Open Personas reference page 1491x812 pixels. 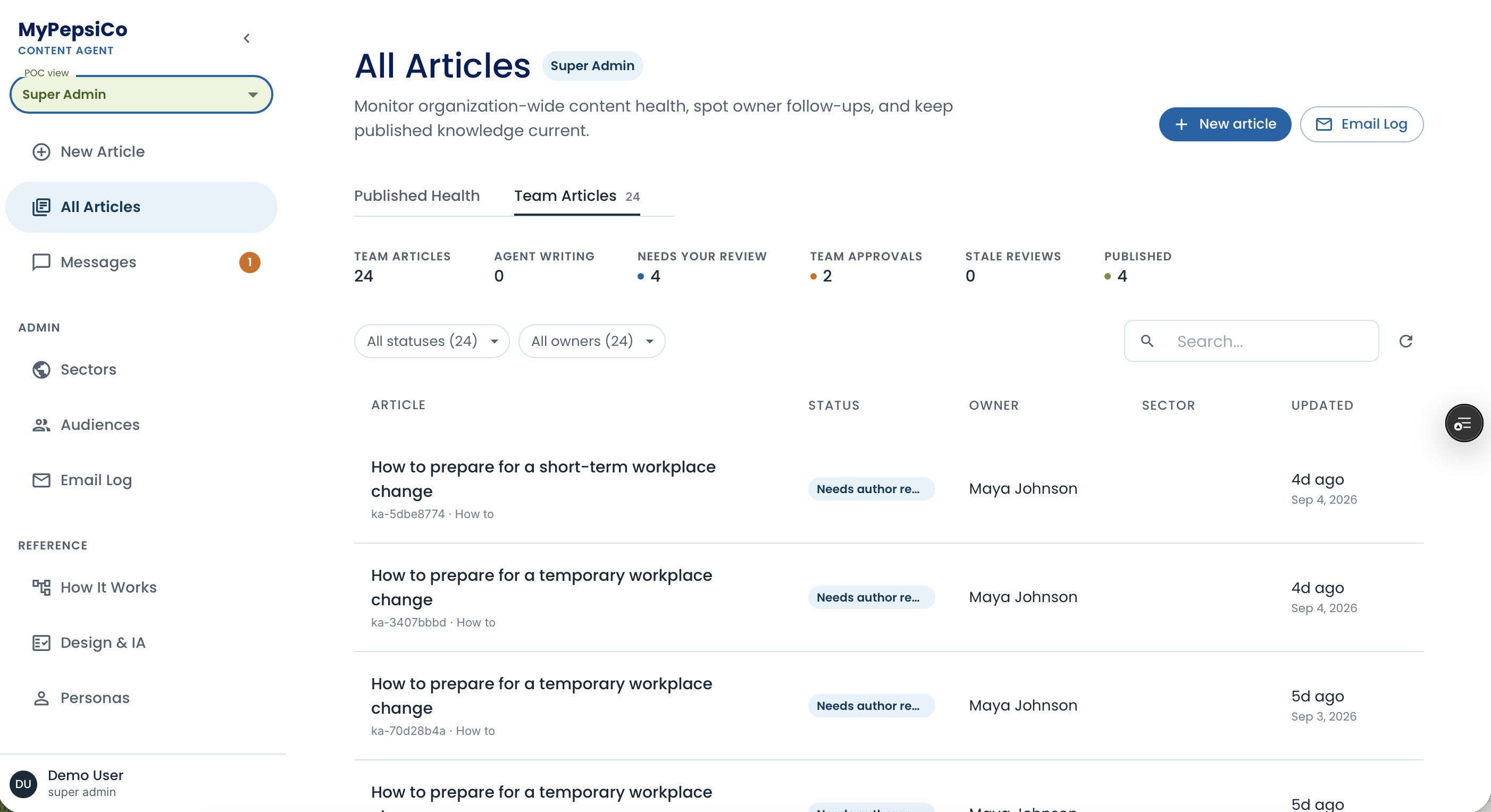coord(141,698)
